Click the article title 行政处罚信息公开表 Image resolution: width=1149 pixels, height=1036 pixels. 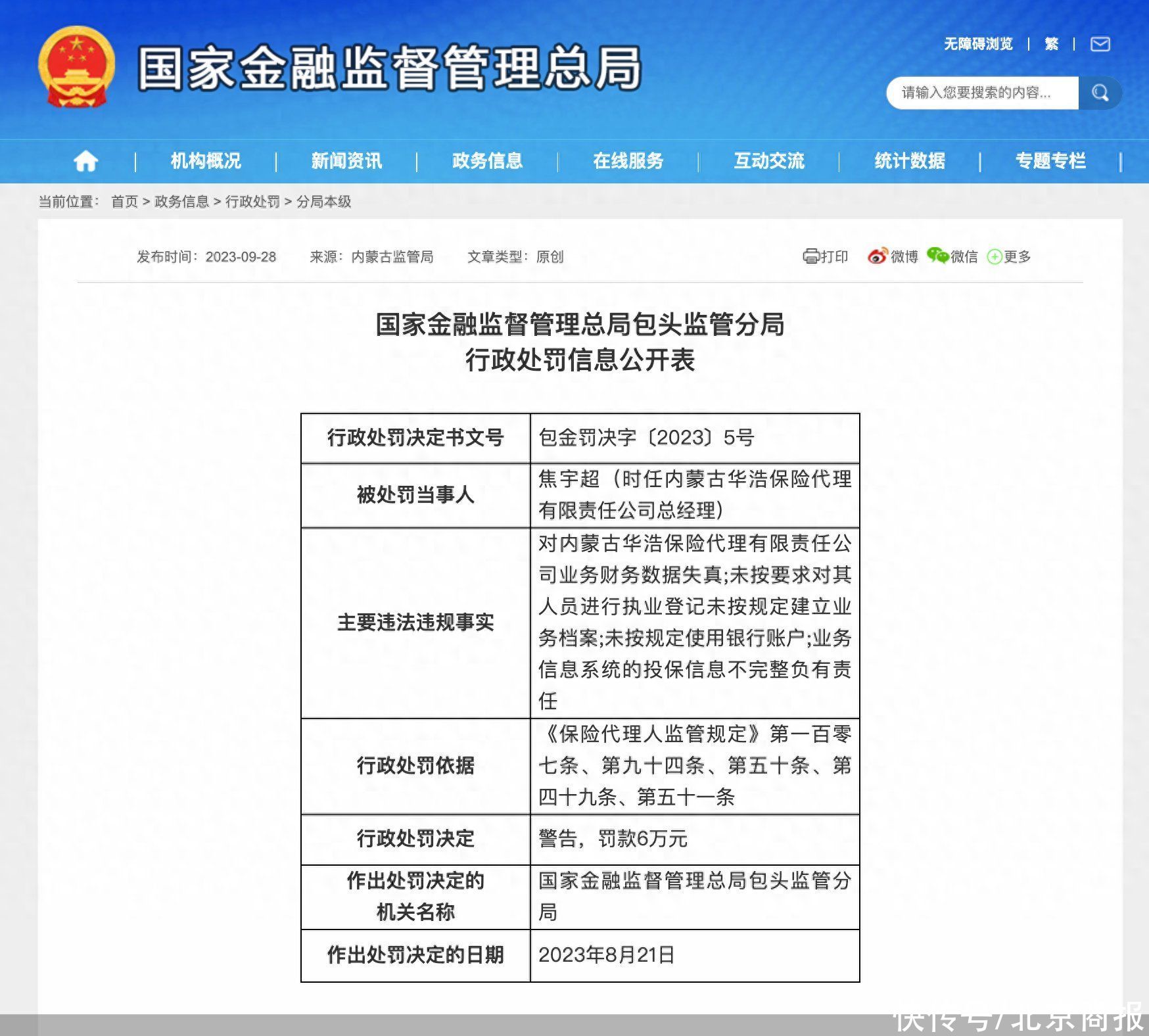point(580,360)
